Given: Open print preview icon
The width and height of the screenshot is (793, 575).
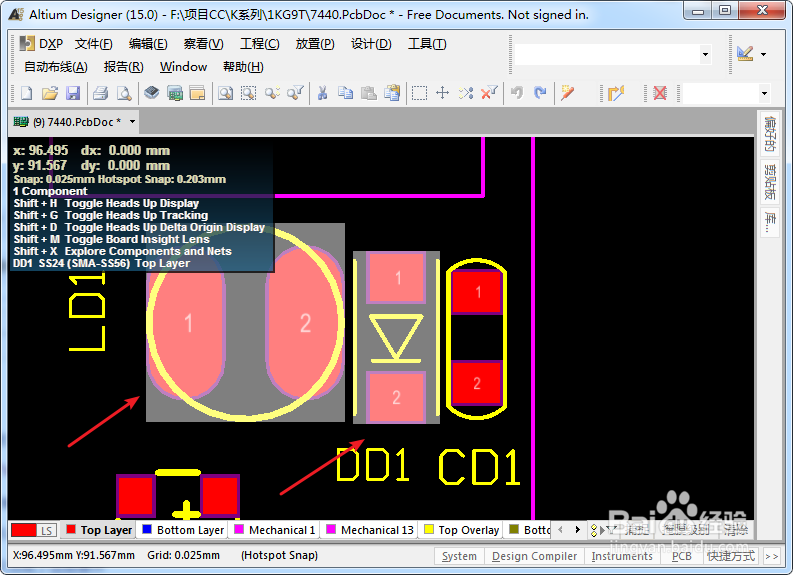Looking at the screenshot, I should (x=124, y=93).
